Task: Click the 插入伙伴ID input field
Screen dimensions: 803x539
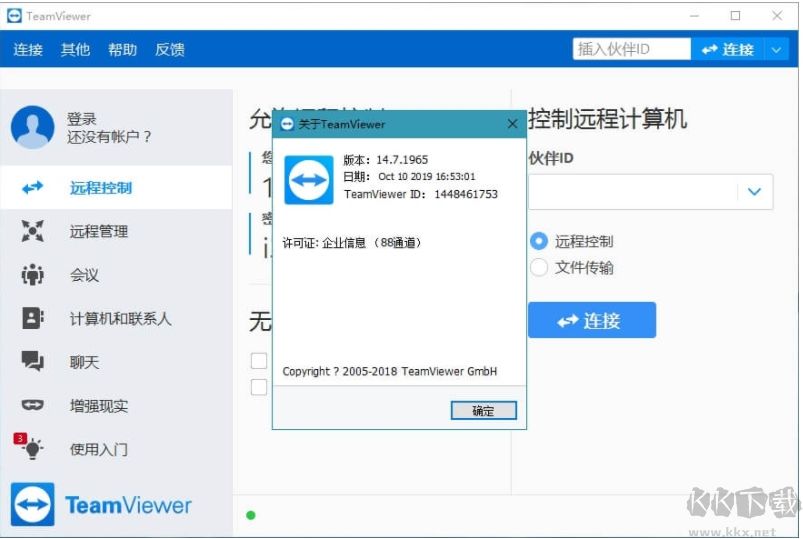Action: (631, 49)
